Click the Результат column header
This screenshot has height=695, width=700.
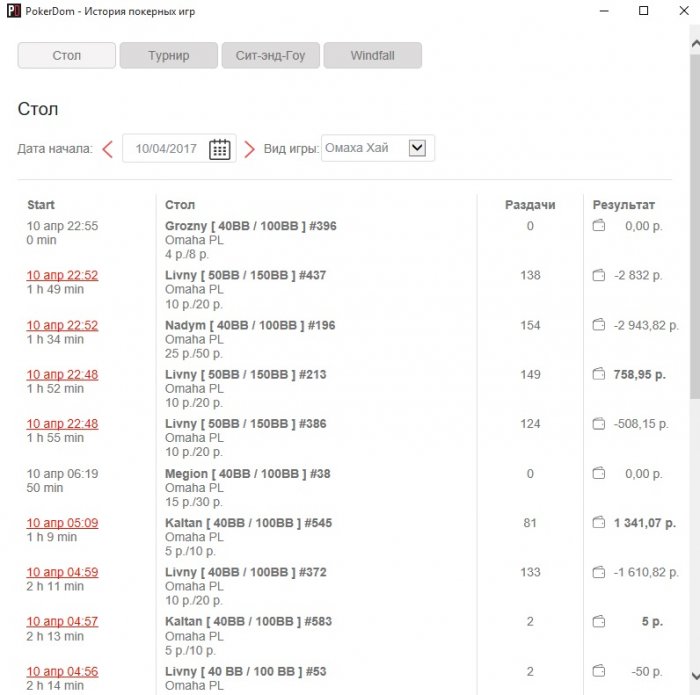tap(624, 205)
